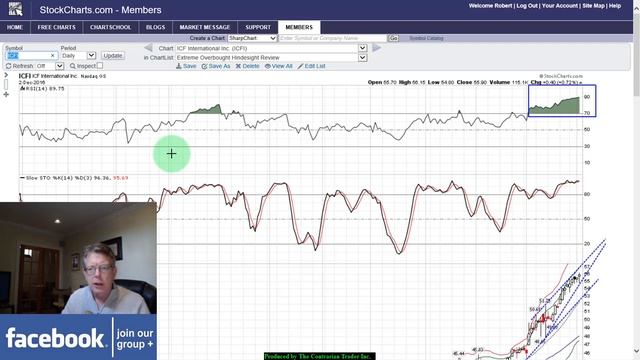Click the page vertical scrollbar
The height and width of the screenshot is (360, 640).
point(636,180)
